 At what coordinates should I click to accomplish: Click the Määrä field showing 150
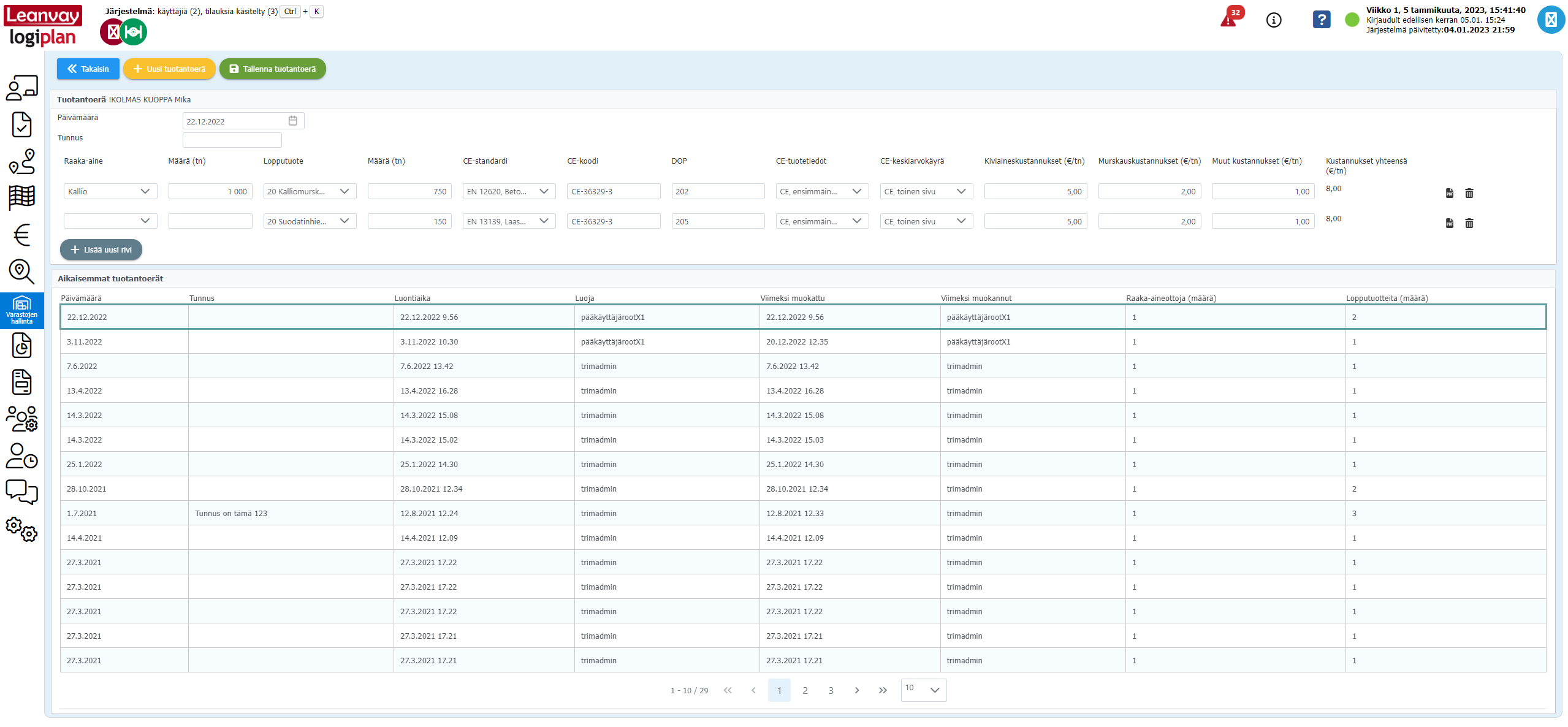click(409, 221)
